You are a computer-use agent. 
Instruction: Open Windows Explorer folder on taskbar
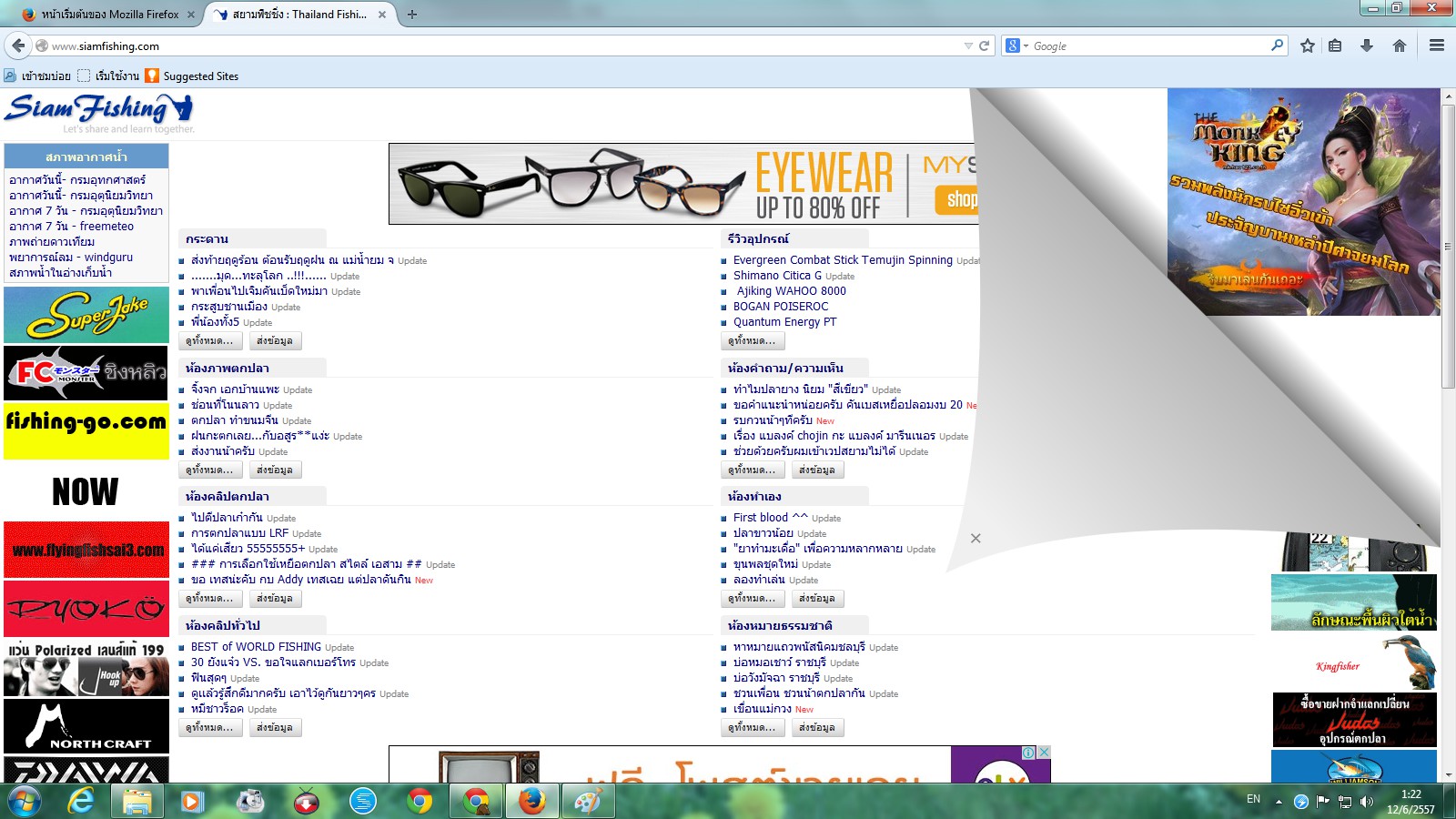click(x=136, y=801)
